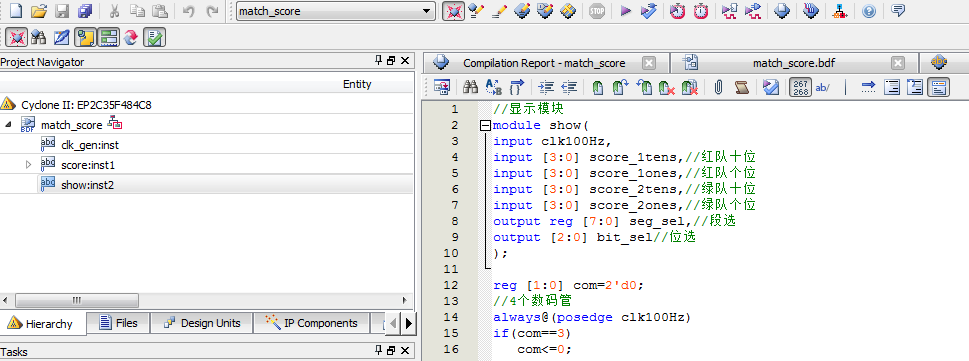Collapse match_score hierarchy node

click(x=9, y=124)
